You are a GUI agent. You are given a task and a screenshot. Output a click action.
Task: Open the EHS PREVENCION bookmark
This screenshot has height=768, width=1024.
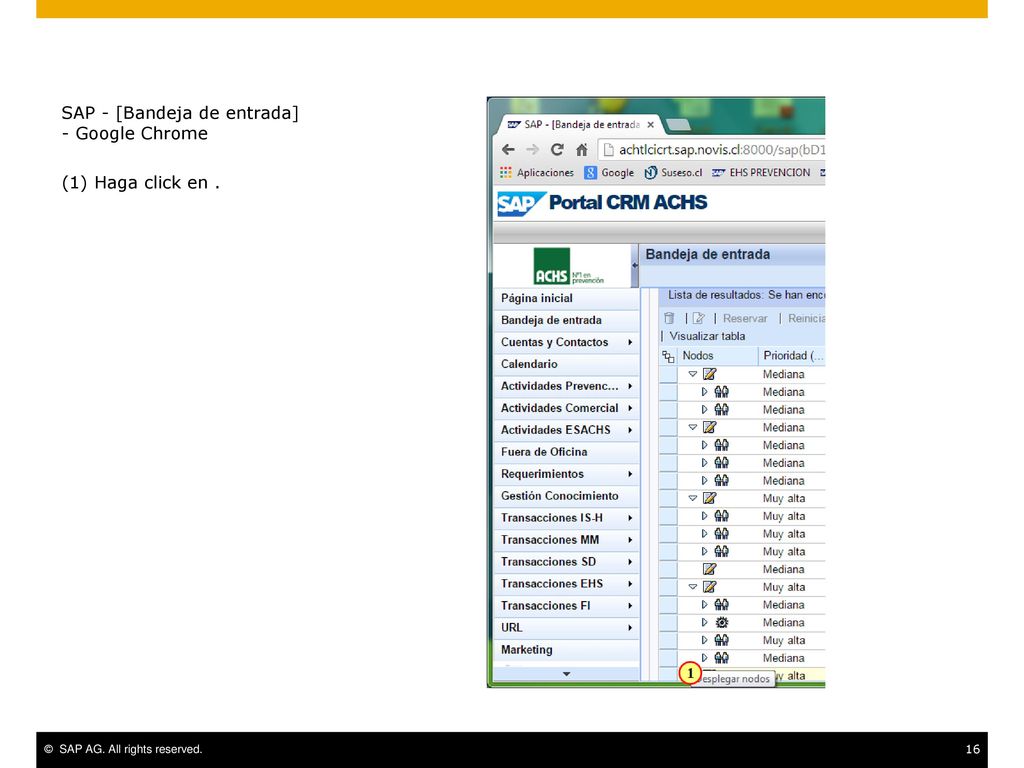pos(761,172)
